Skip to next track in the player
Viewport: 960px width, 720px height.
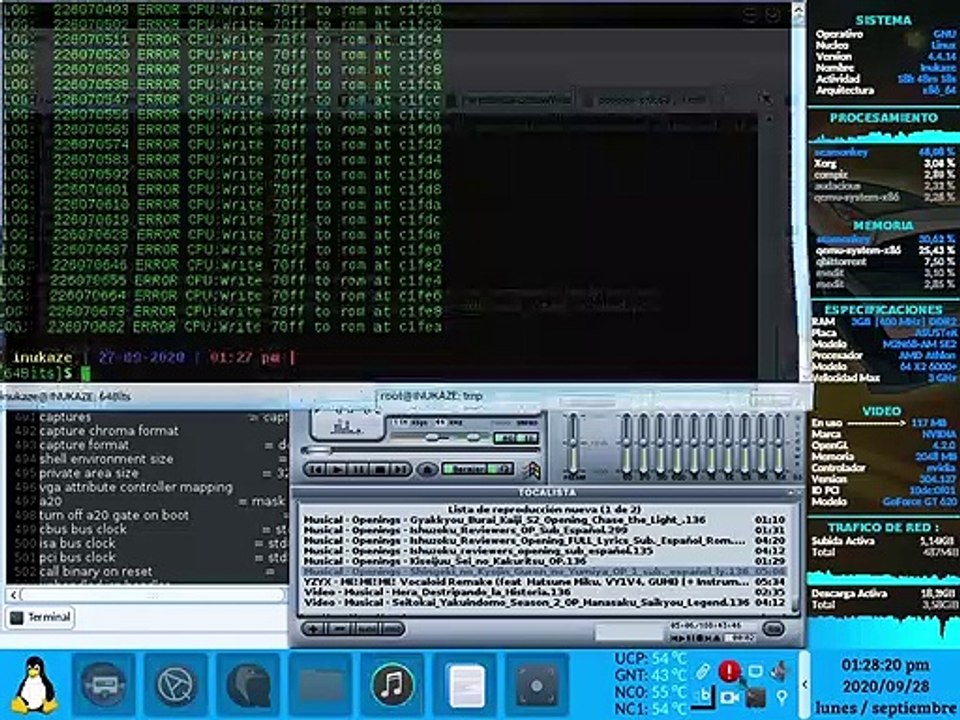pos(400,470)
